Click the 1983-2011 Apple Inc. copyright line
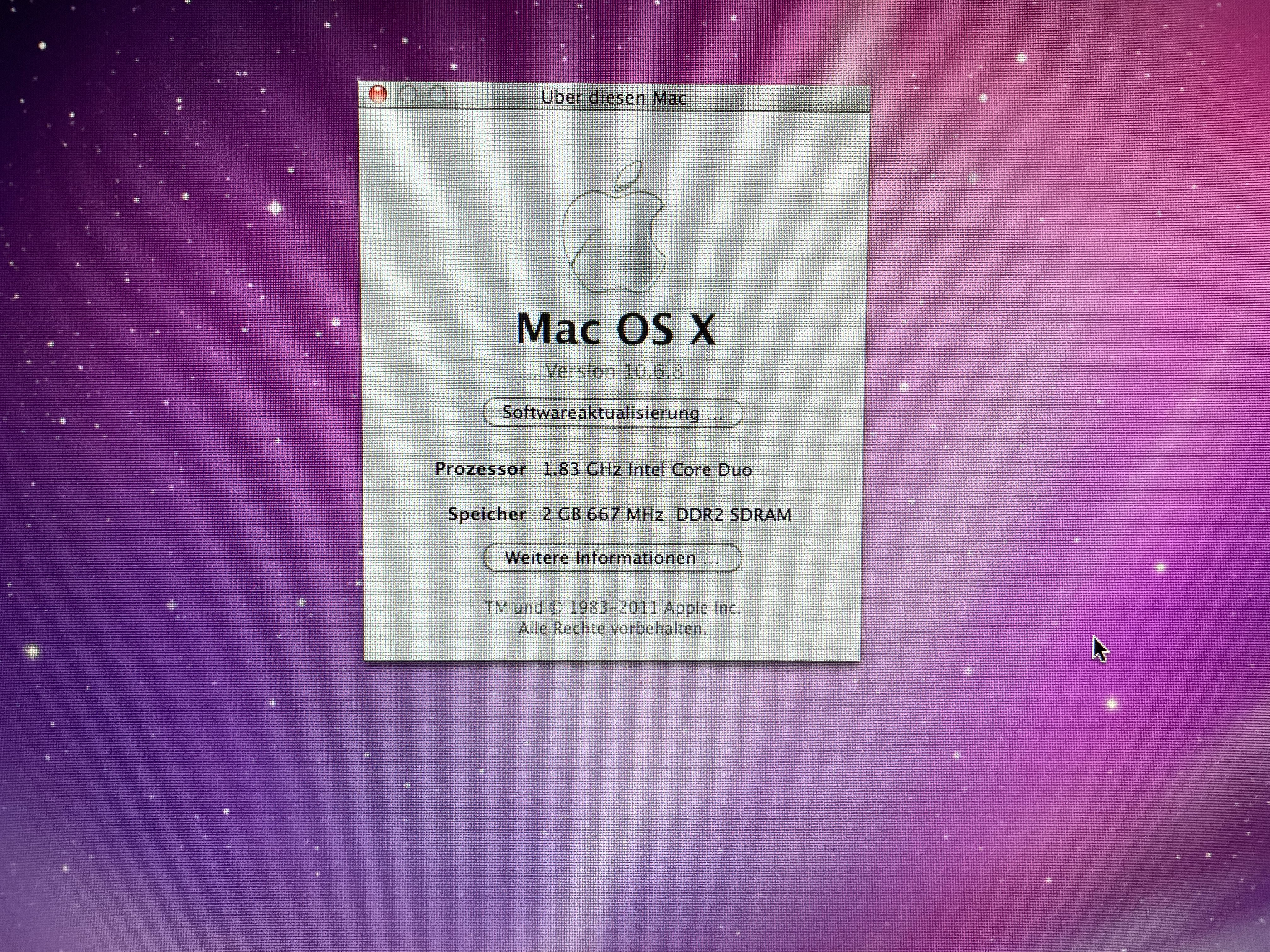The width and height of the screenshot is (1270, 952). click(612, 607)
